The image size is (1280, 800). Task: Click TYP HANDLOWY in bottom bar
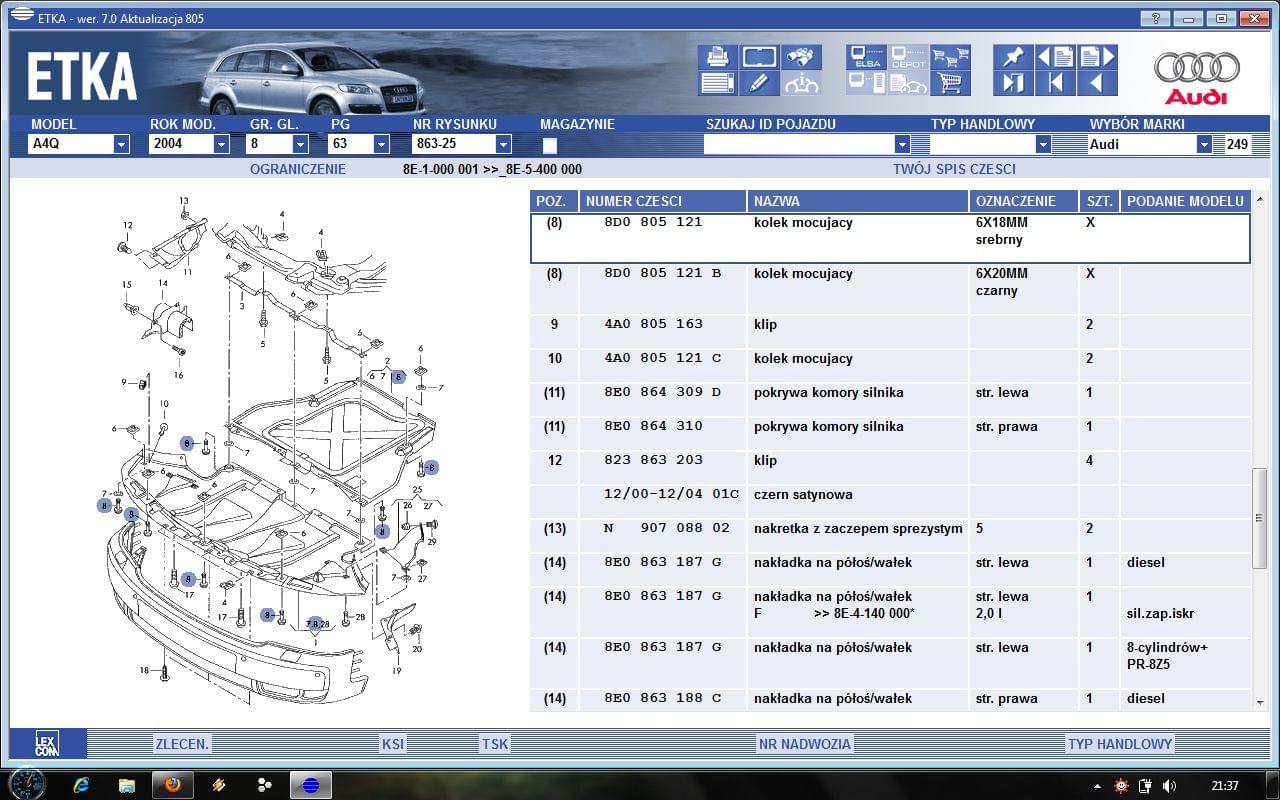click(1119, 744)
